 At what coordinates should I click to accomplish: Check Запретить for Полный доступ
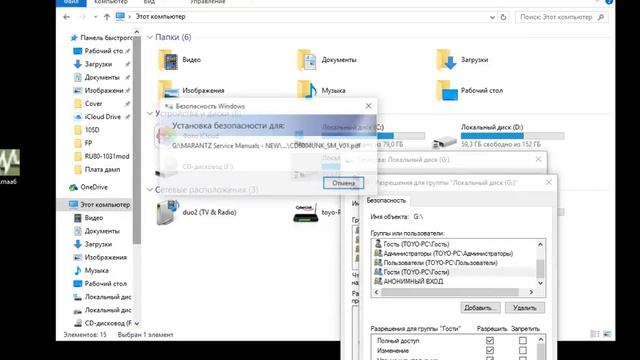pyautogui.click(x=522, y=340)
